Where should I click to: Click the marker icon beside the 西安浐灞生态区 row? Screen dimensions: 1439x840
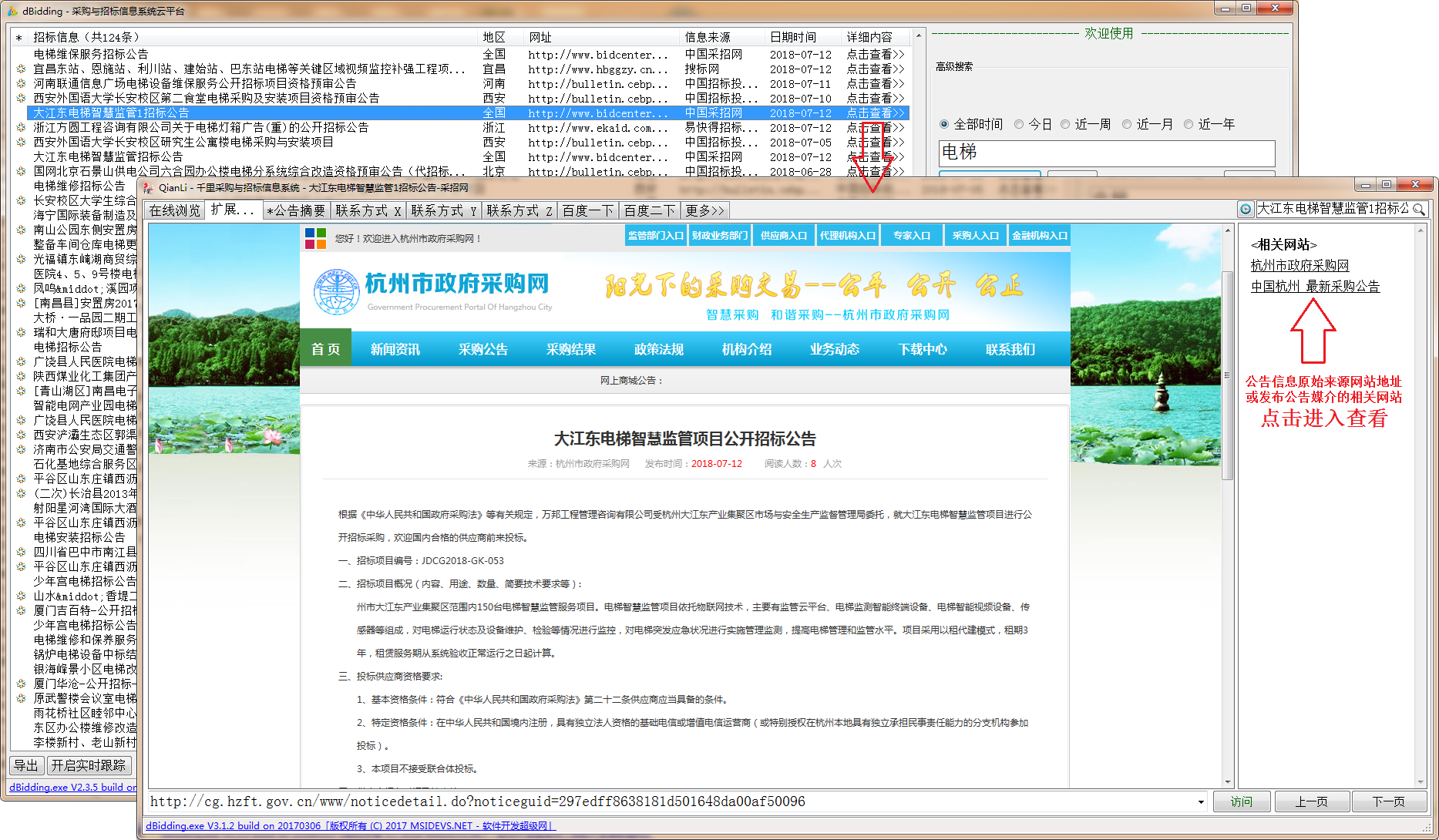point(21,435)
